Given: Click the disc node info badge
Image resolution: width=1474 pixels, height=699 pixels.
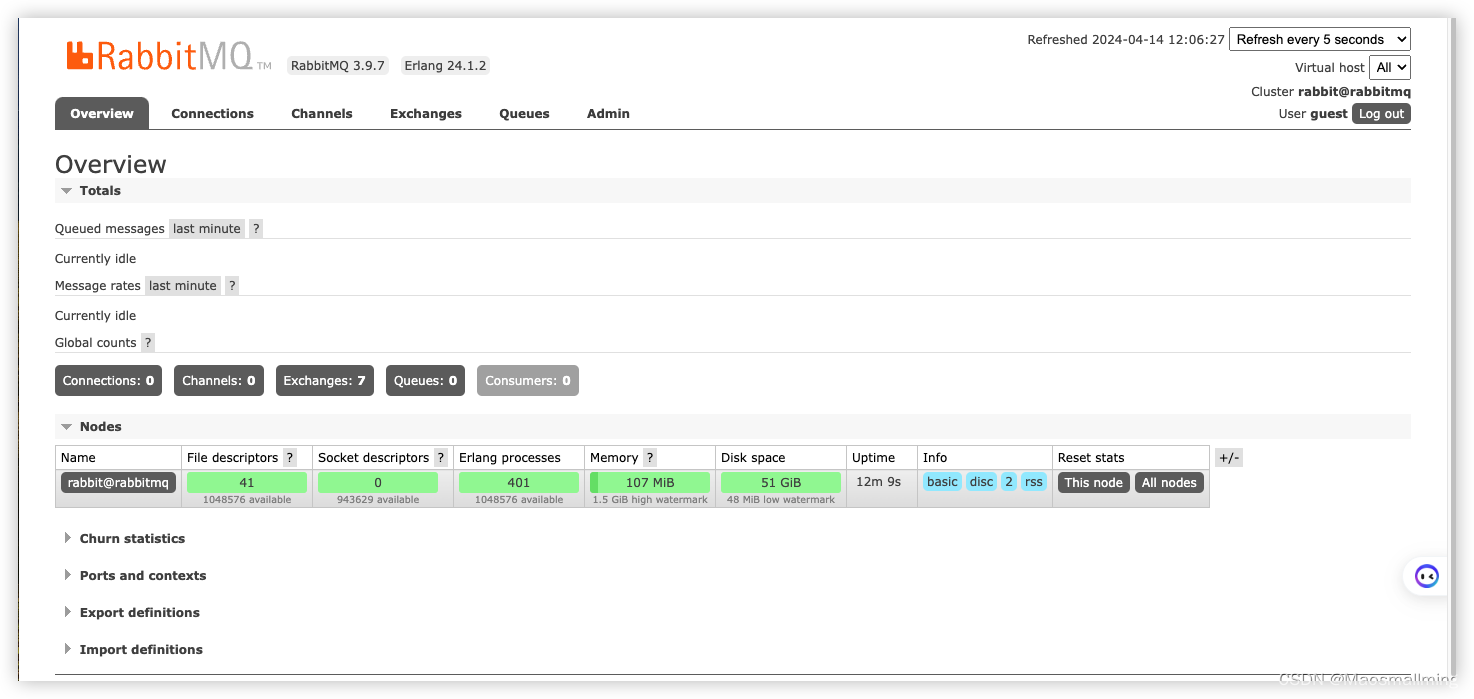Looking at the screenshot, I should tap(981, 481).
